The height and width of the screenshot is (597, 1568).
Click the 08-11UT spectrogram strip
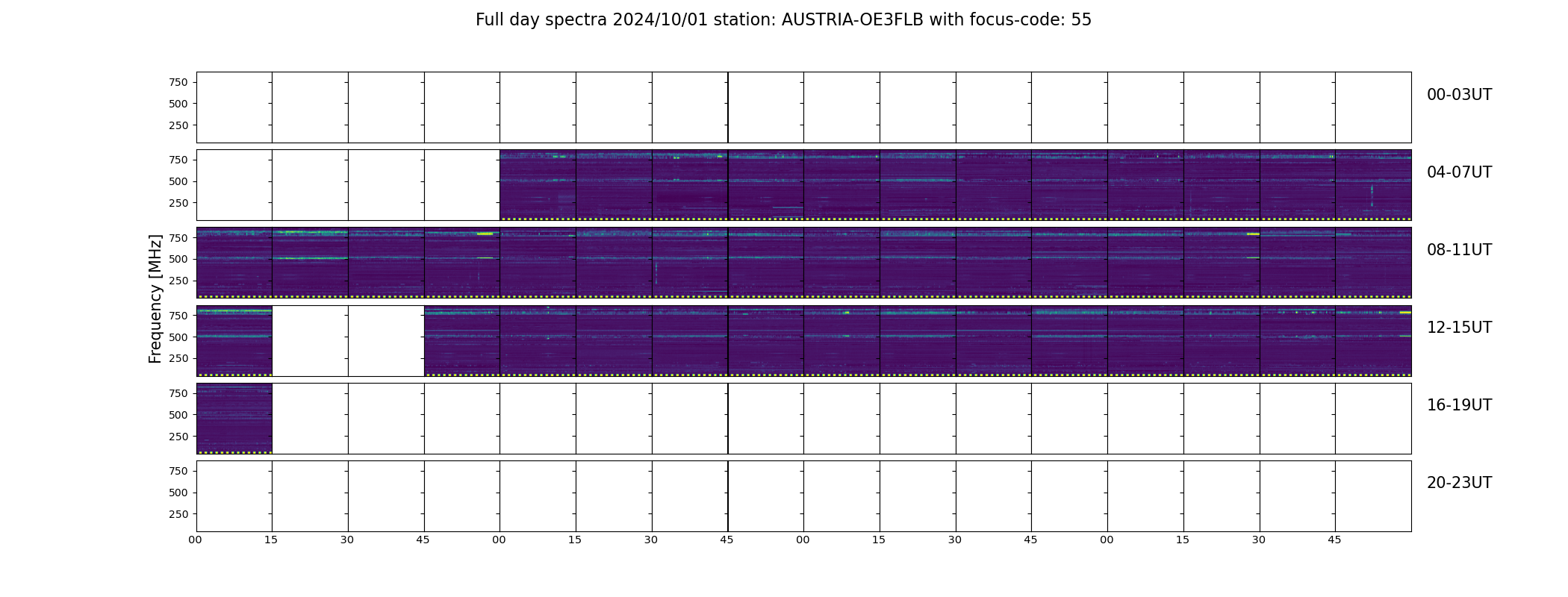(x=803, y=263)
